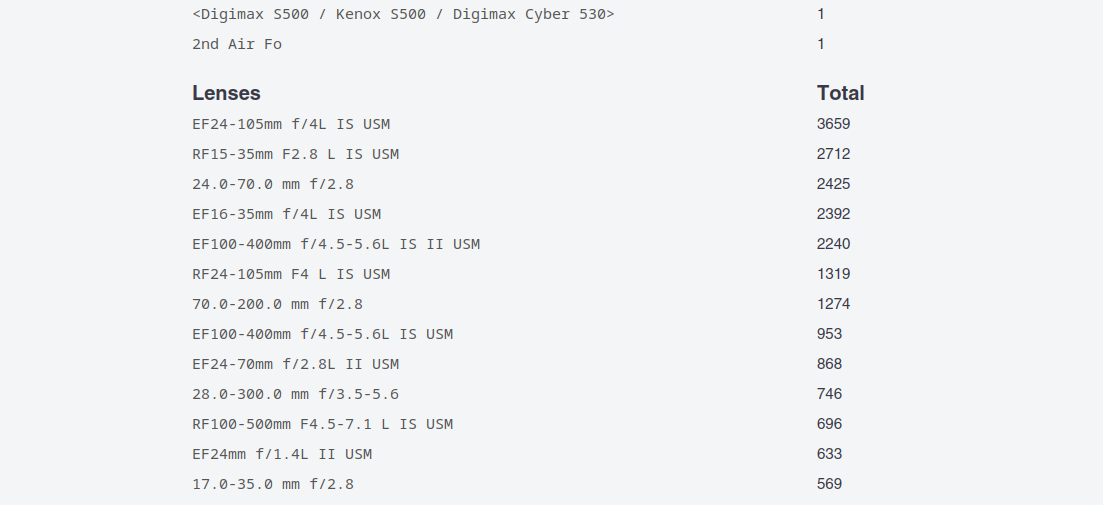Select EF100-400mm f/4.5-5.6L IS II USM

pyautogui.click(x=336, y=244)
